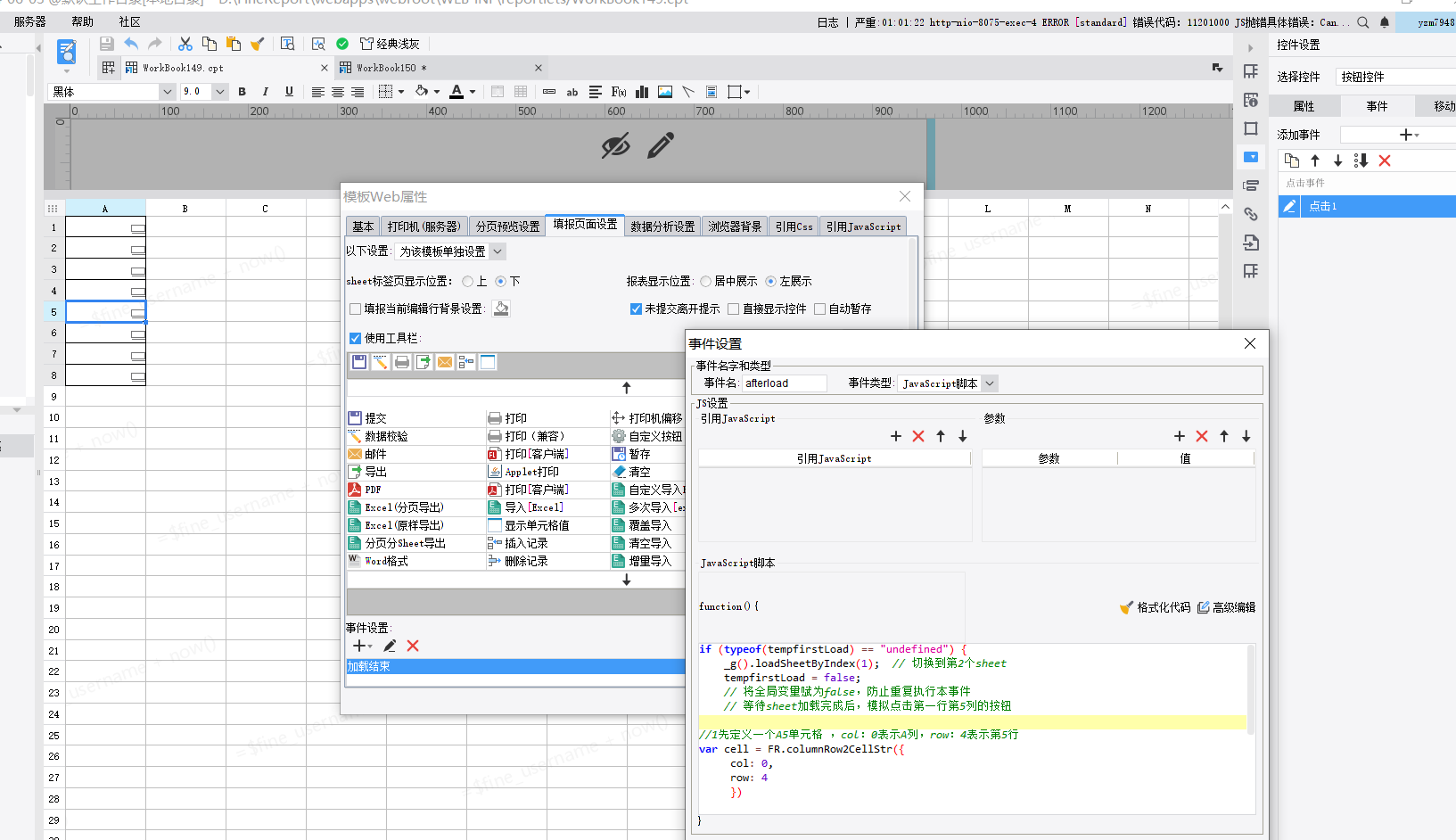The height and width of the screenshot is (840, 1456).
Task: Delete the 加载结束 event with red X
Action: point(413,646)
